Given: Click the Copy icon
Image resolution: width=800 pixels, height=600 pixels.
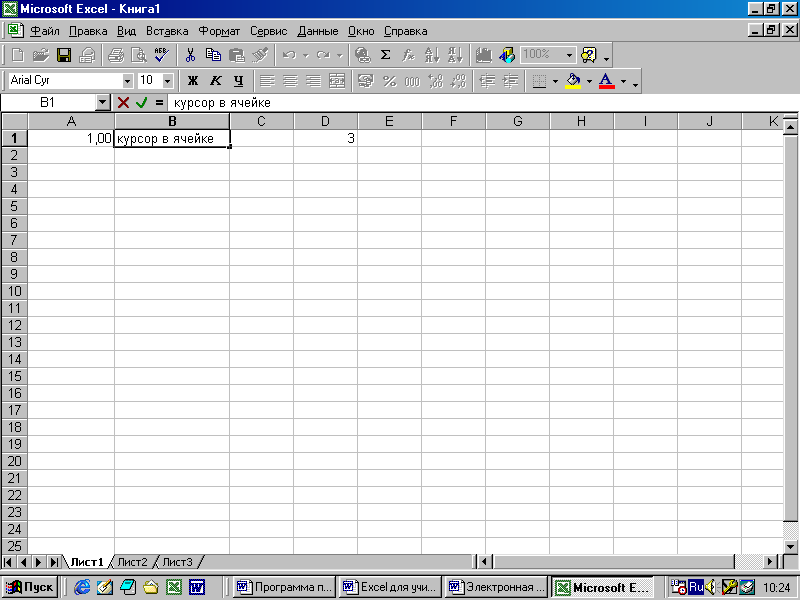Looking at the screenshot, I should click(213, 55).
